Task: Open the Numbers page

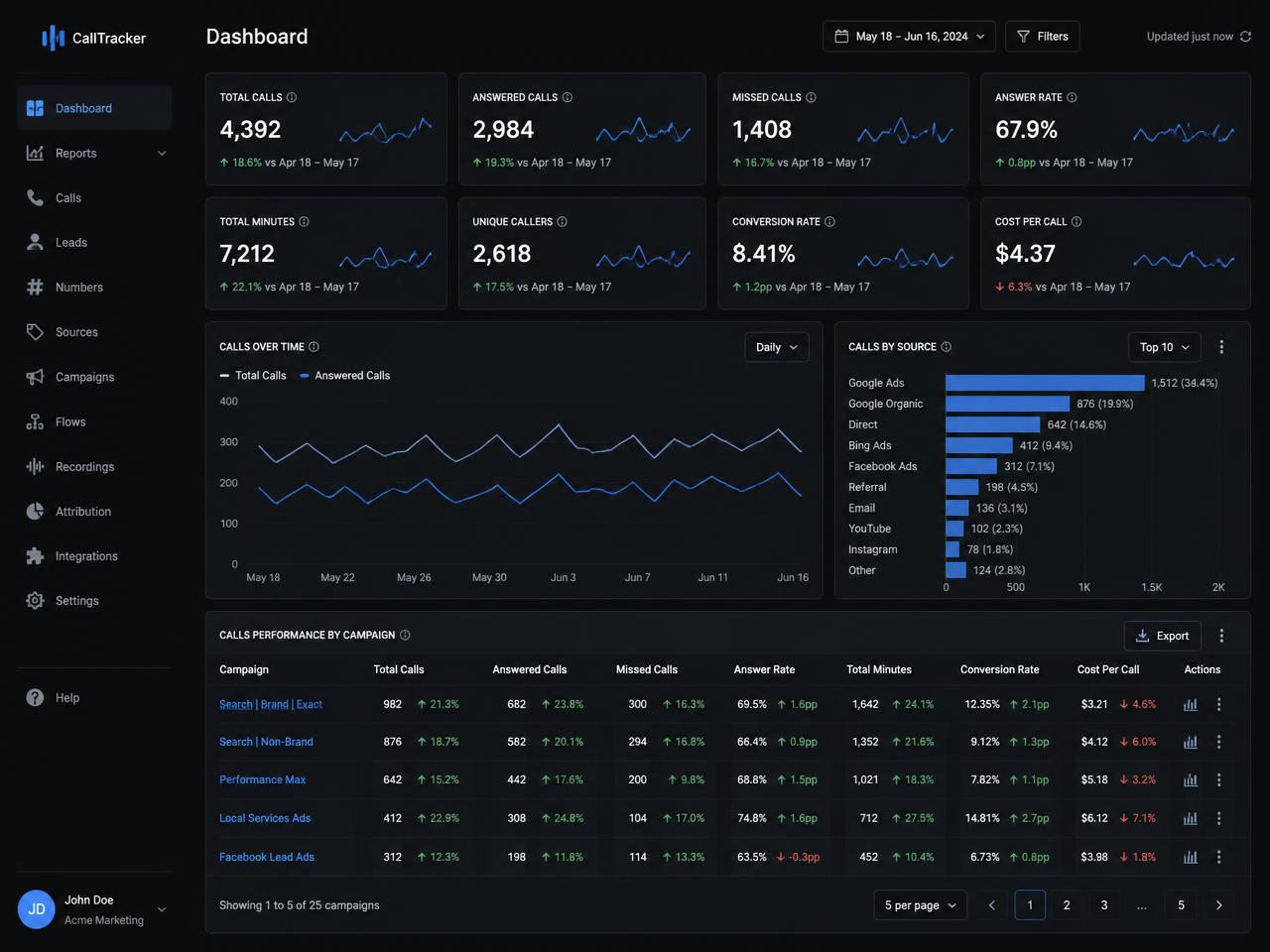Action: pos(94,287)
